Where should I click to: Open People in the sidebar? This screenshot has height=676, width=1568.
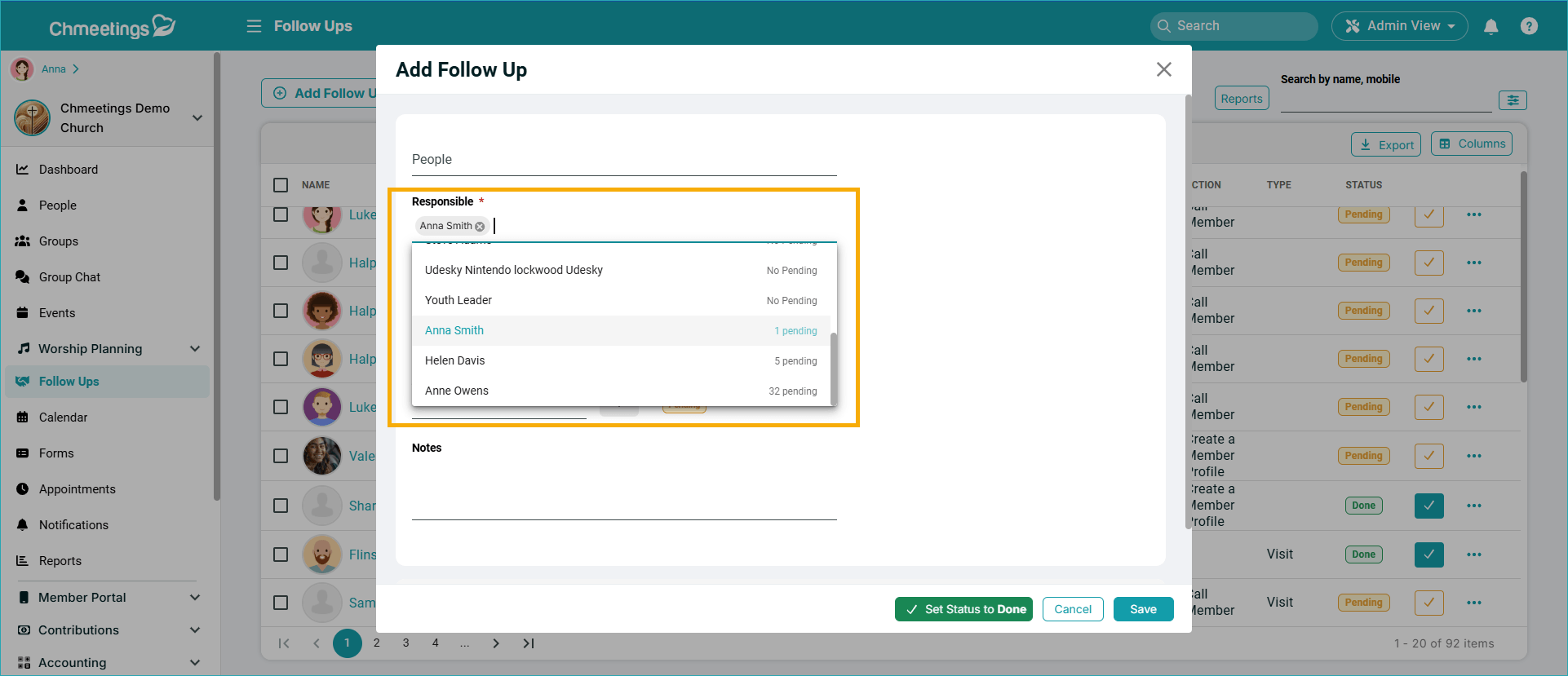pyautogui.click(x=58, y=205)
